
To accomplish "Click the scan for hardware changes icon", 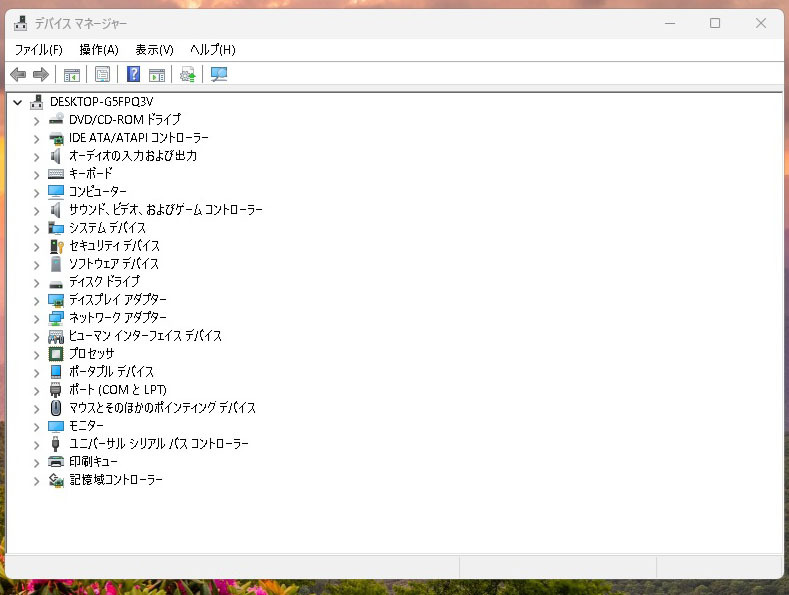I will pos(219,75).
